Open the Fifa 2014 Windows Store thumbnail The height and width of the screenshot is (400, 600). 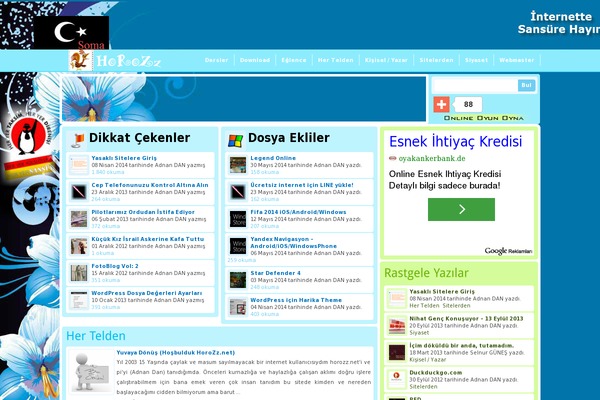(237, 218)
